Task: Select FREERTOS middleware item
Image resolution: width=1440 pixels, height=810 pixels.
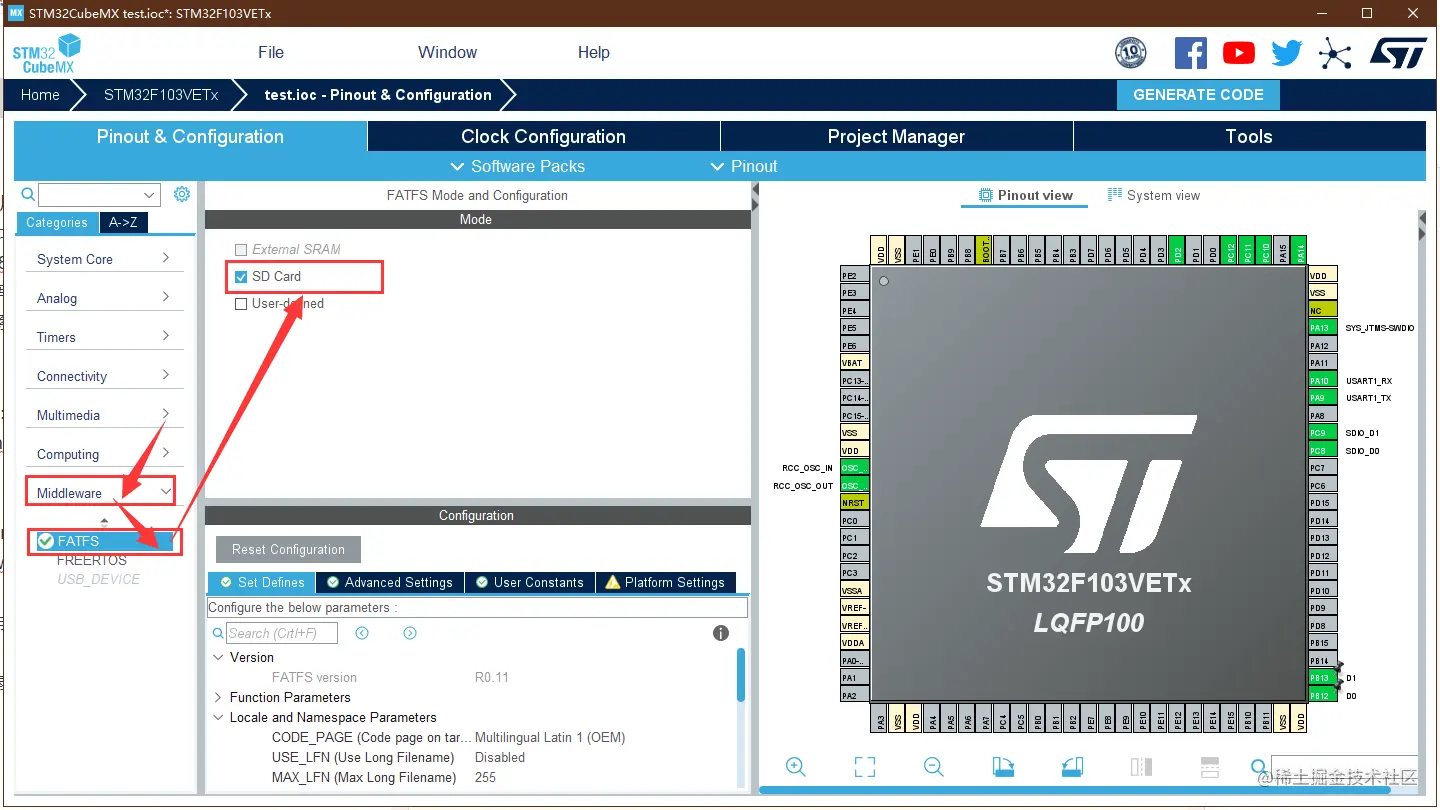Action: pos(92,560)
